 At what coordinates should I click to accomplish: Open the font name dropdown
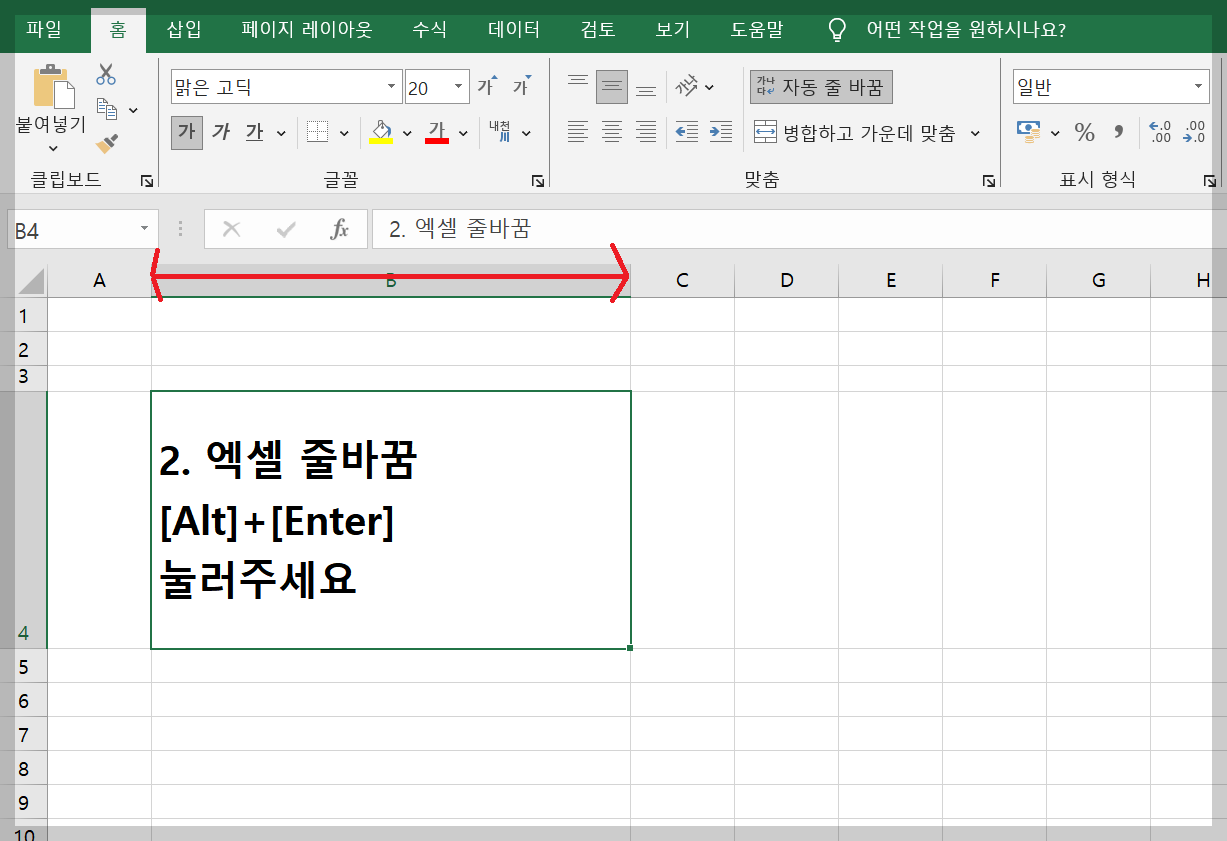(x=391, y=87)
